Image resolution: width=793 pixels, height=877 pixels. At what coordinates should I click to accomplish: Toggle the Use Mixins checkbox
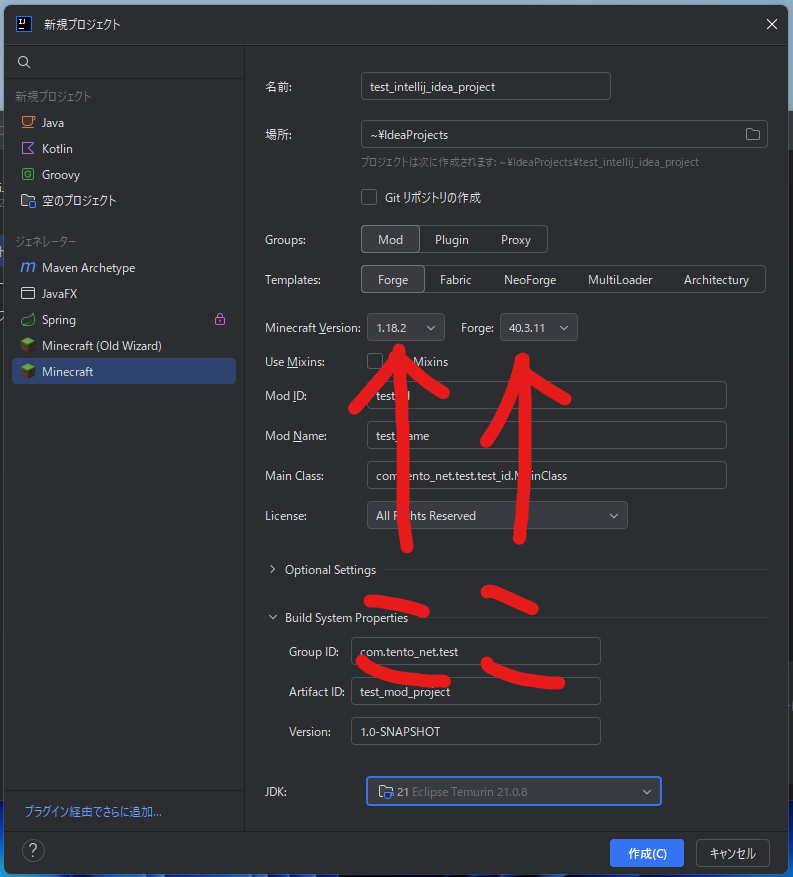(x=374, y=361)
